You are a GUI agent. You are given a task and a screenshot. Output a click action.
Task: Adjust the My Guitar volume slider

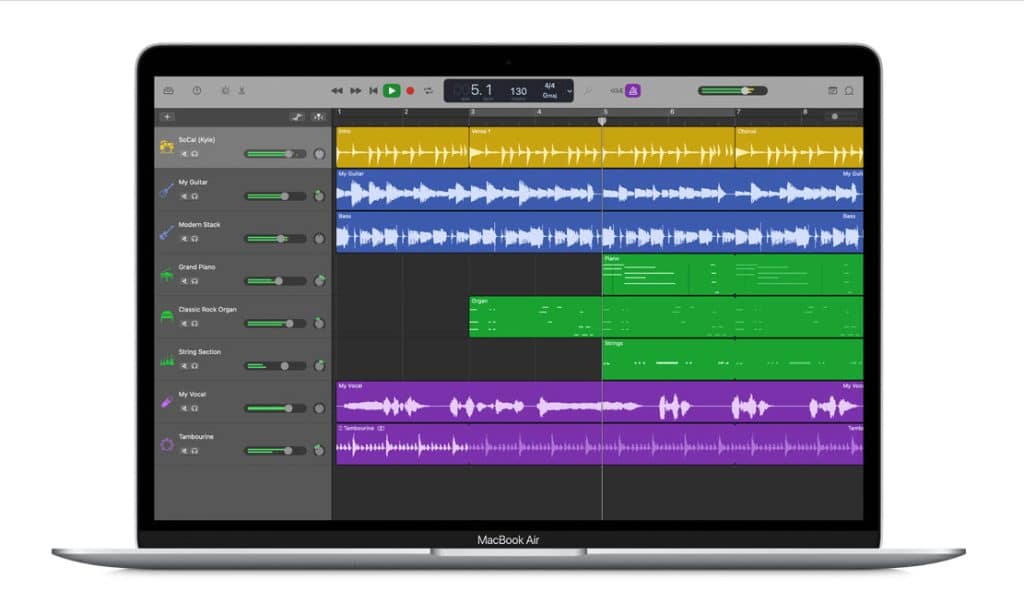[x=275, y=197]
